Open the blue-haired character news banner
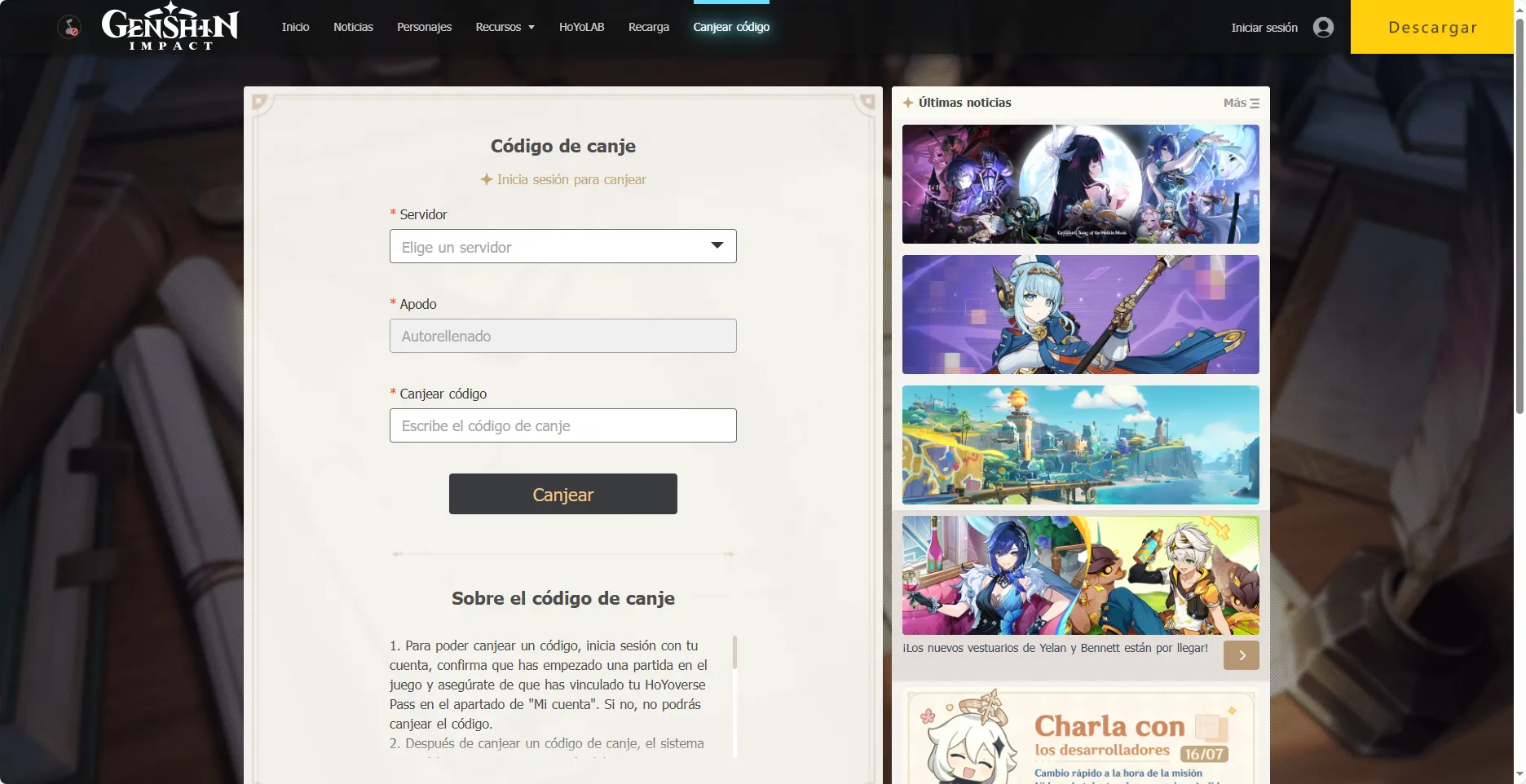 tap(1081, 315)
